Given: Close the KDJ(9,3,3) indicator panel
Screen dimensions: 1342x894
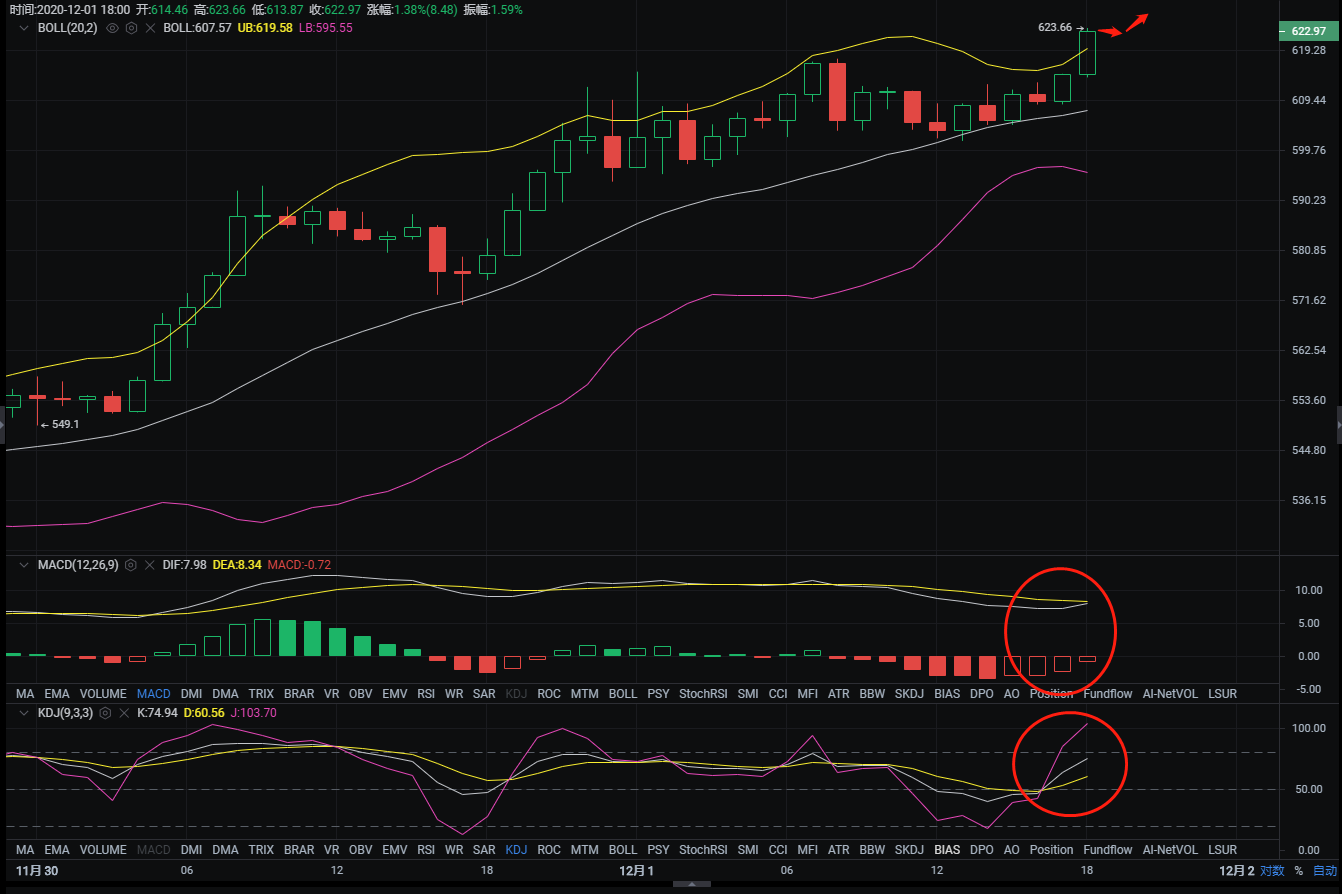Looking at the screenshot, I should click(x=125, y=713).
